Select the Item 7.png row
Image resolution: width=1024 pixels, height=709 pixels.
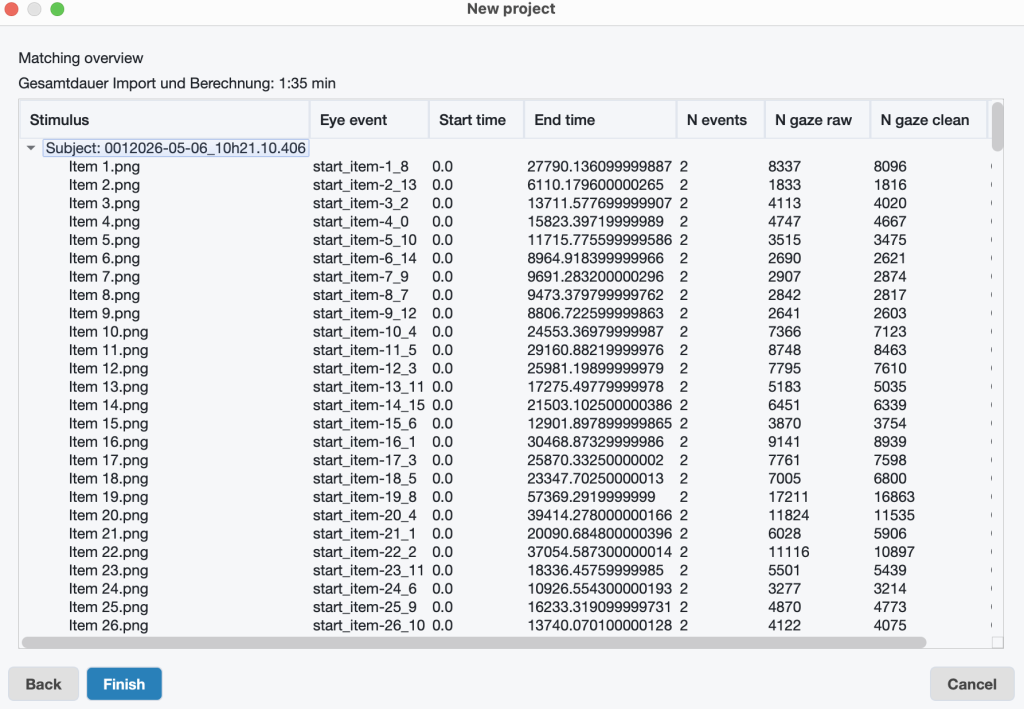pos(504,276)
